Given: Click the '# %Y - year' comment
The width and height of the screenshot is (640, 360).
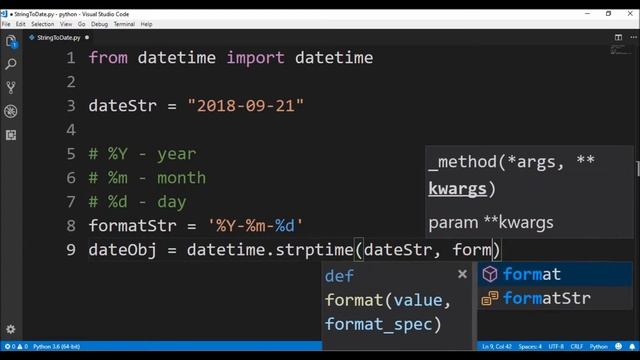Looking at the screenshot, I should [142, 154].
